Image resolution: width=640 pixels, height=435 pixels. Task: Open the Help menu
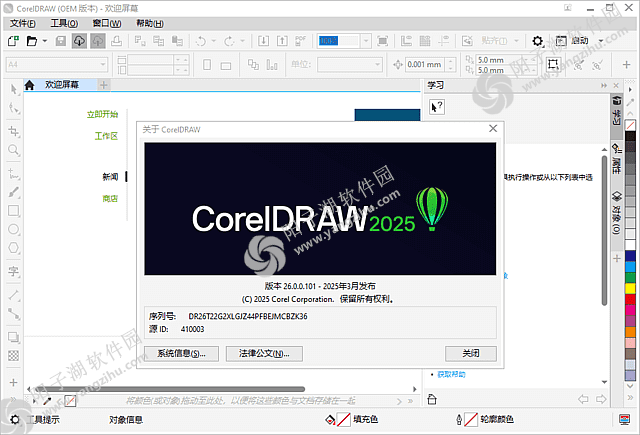click(x=150, y=23)
